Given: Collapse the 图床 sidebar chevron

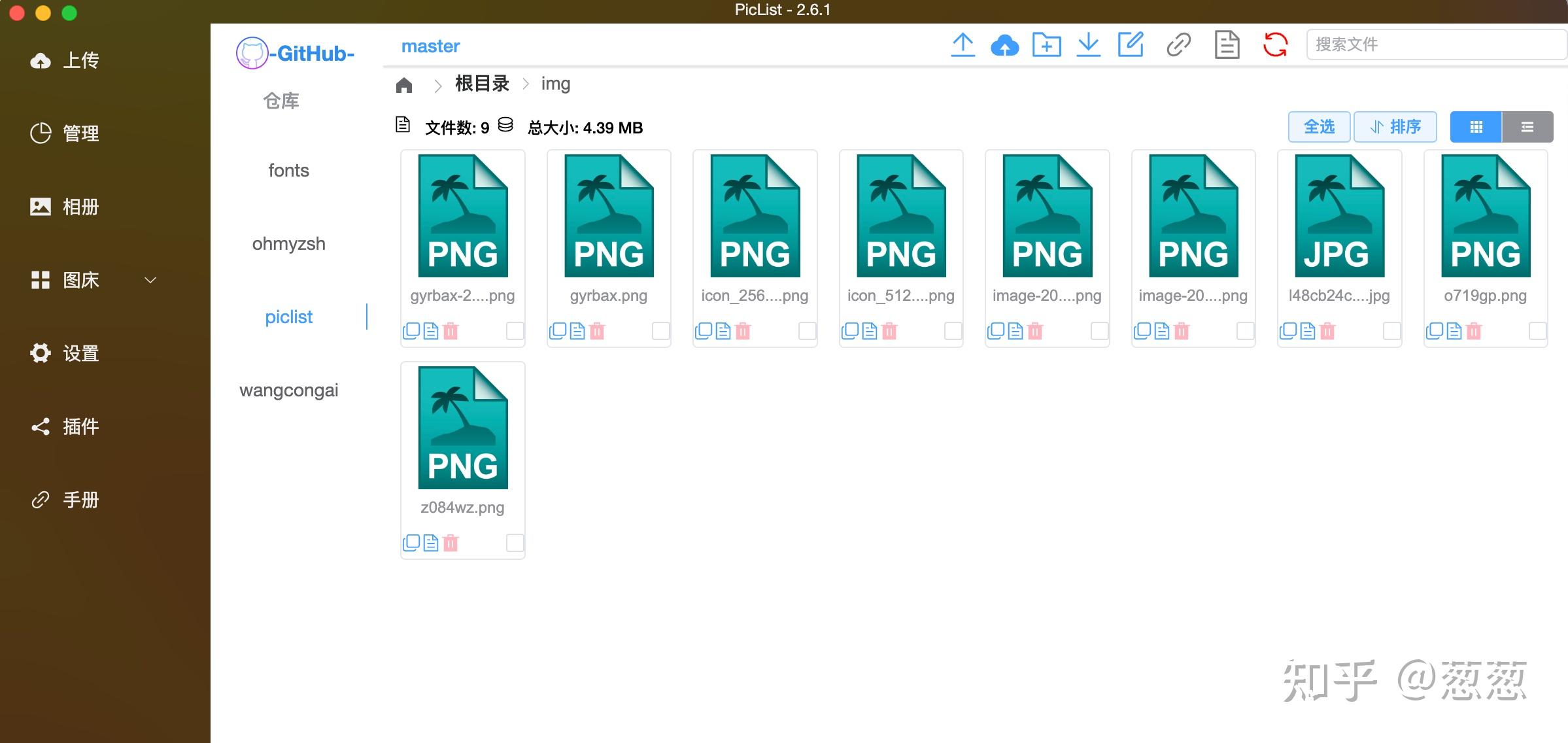Looking at the screenshot, I should 150,280.
